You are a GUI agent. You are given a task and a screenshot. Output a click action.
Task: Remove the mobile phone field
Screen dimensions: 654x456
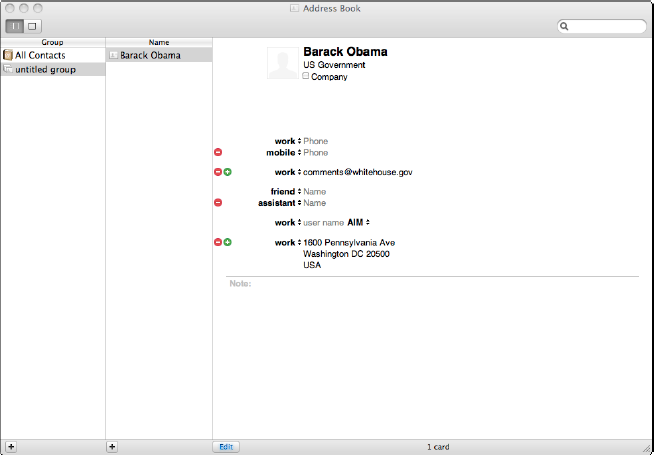(x=218, y=152)
